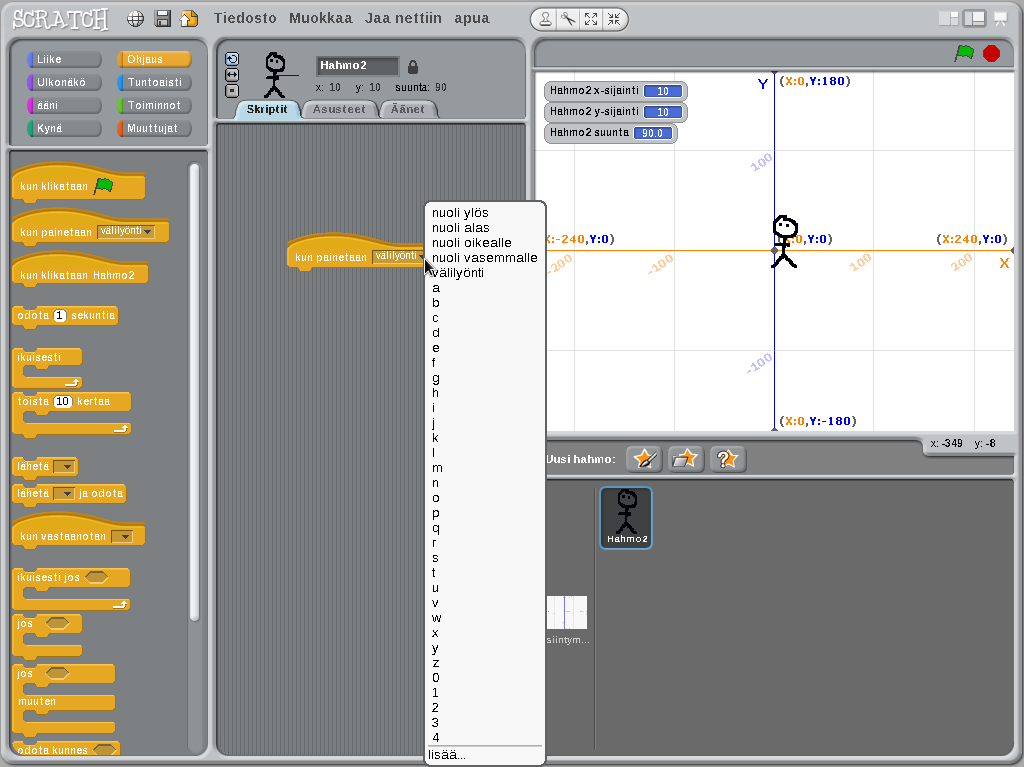Toggle the sprite lock icon
The width and height of the screenshot is (1024, 767).
pos(413,67)
